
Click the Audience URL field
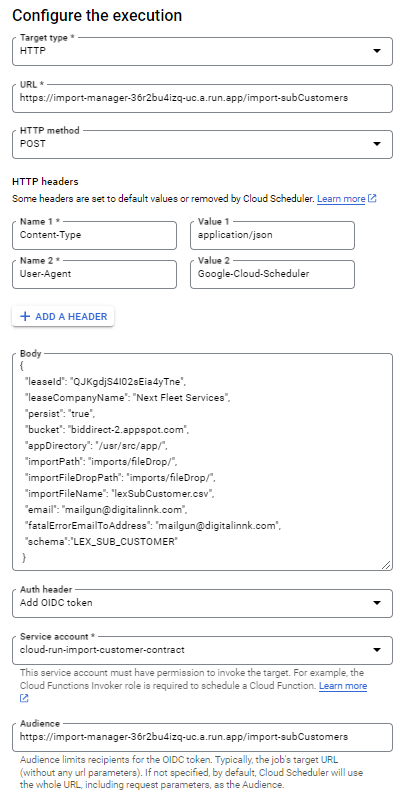[x=202, y=737]
